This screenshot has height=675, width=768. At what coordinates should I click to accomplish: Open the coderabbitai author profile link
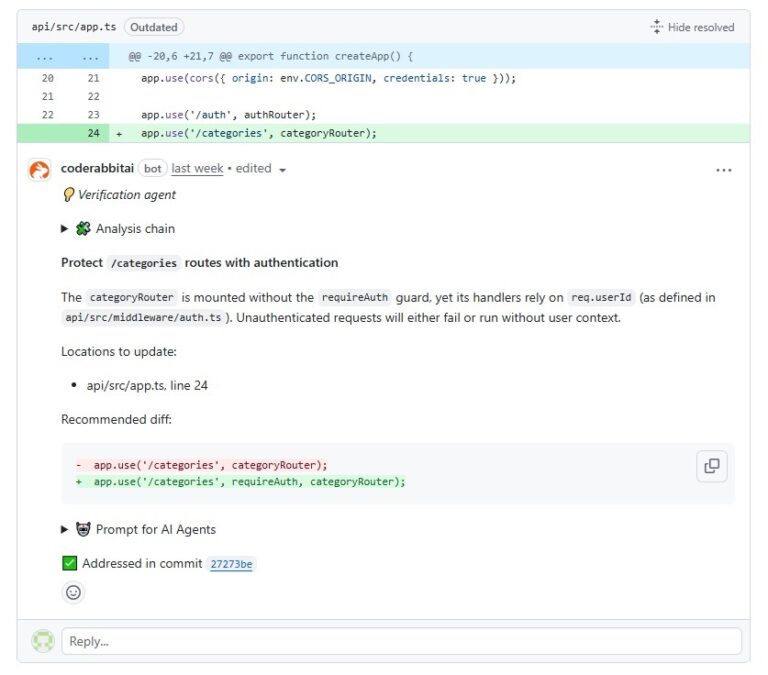(x=97, y=168)
